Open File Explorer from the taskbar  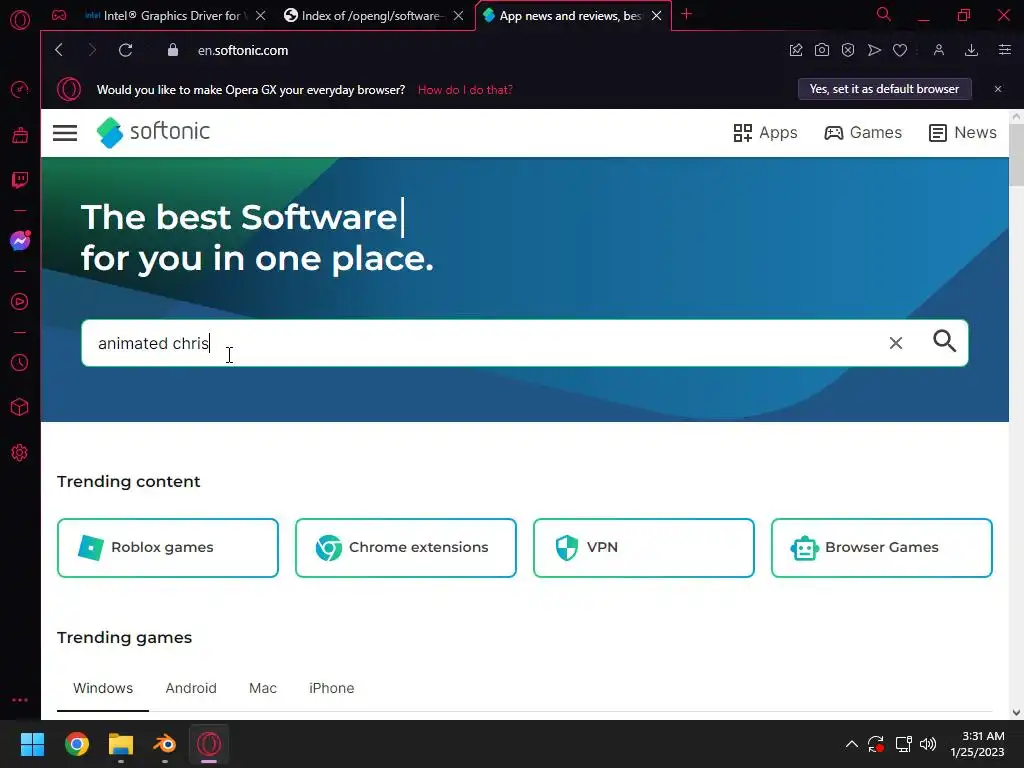click(x=121, y=744)
